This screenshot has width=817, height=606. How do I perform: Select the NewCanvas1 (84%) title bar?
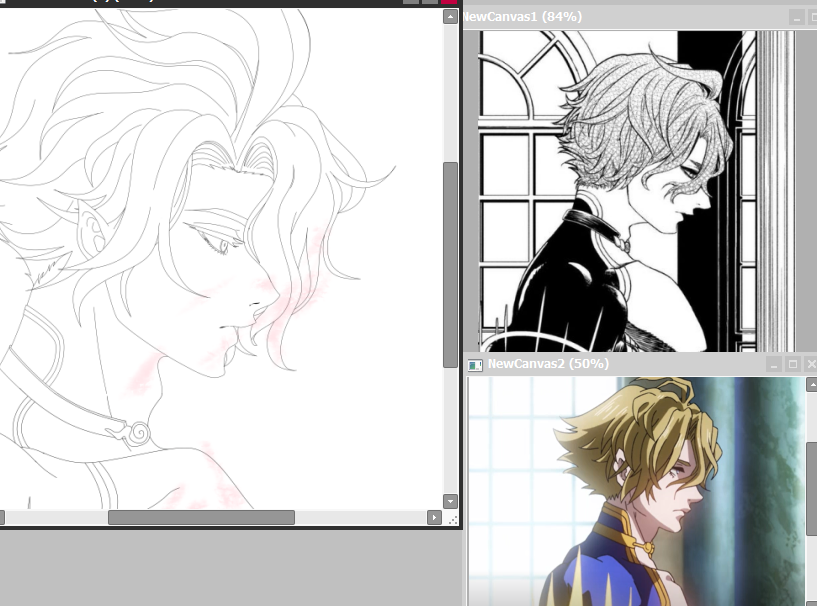coord(639,17)
